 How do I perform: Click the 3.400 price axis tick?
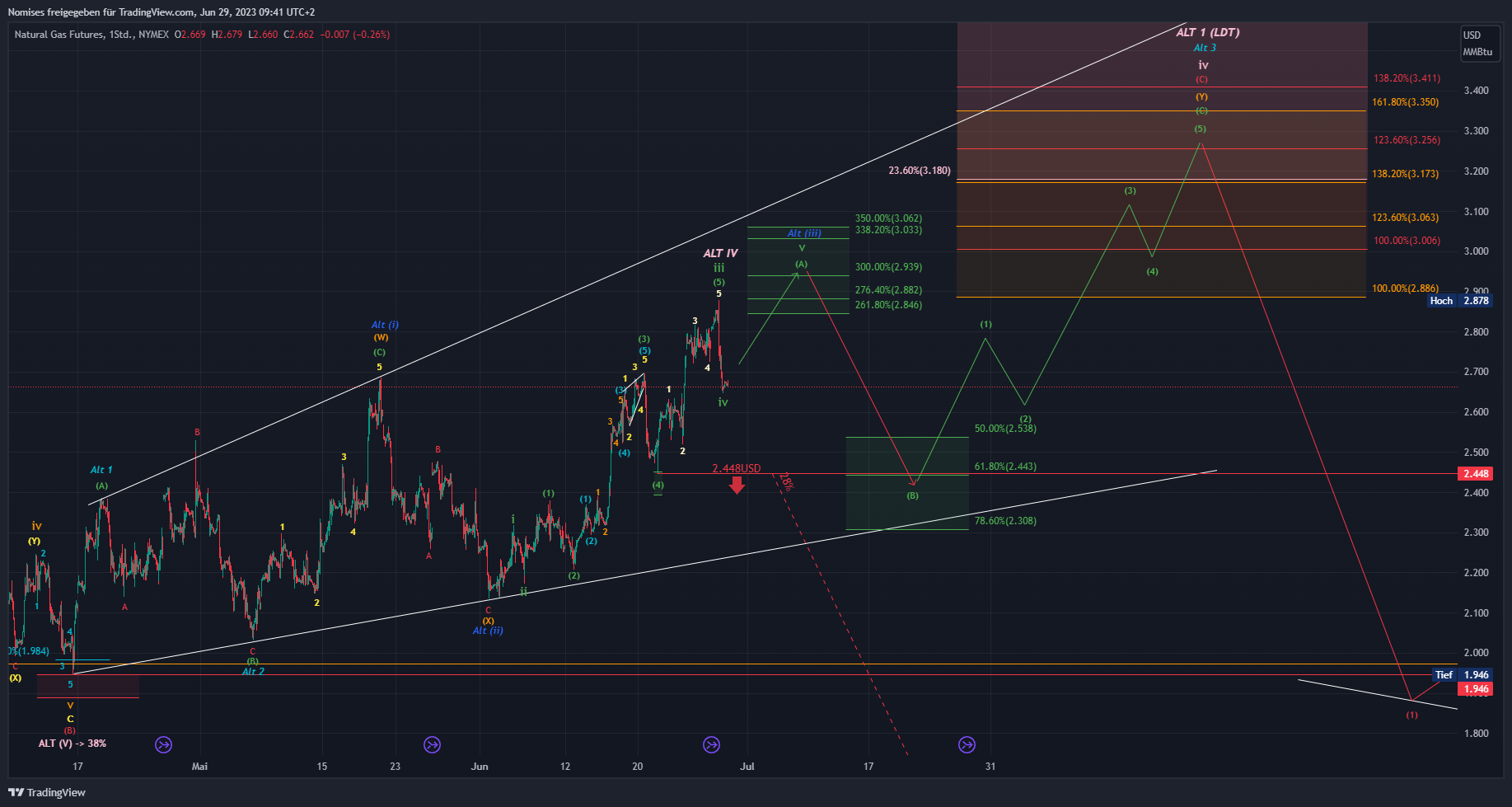coord(1476,91)
